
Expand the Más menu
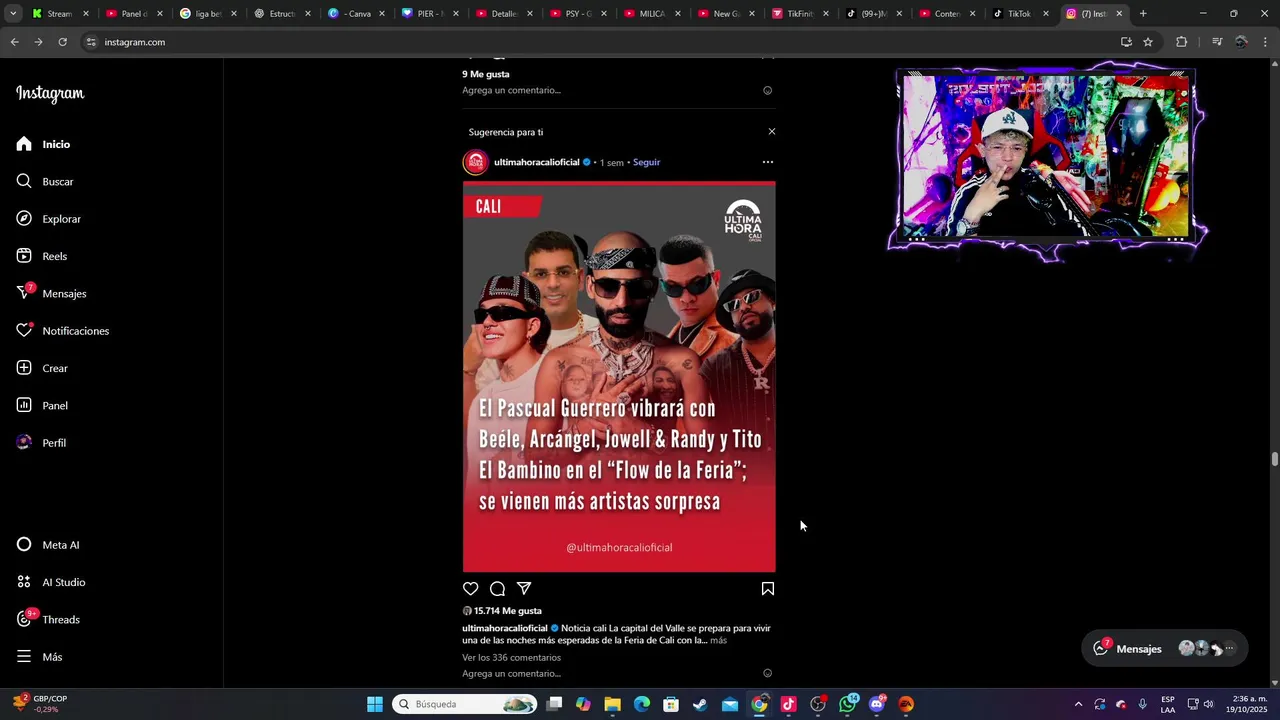point(39,657)
